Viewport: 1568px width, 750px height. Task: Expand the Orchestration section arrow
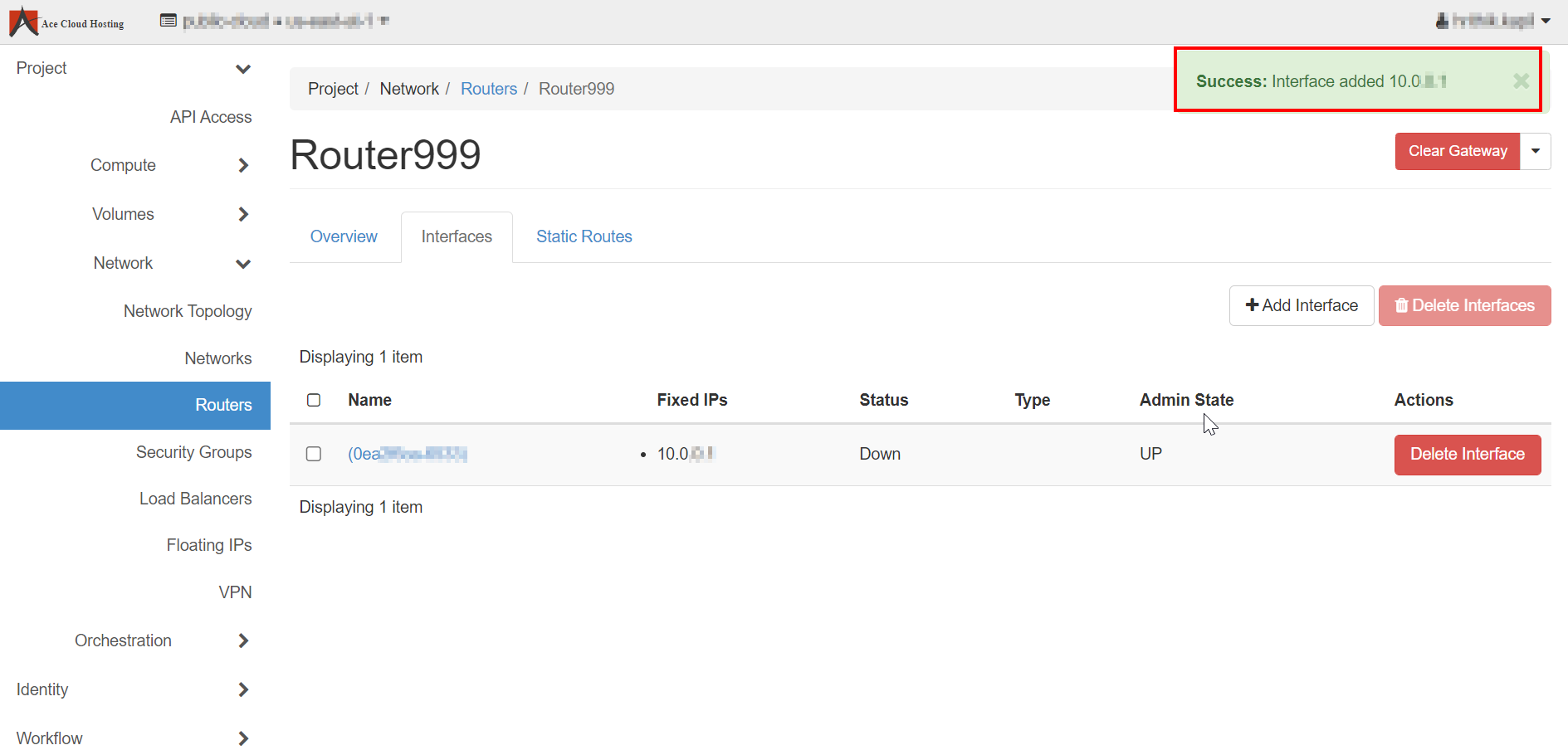(x=243, y=640)
